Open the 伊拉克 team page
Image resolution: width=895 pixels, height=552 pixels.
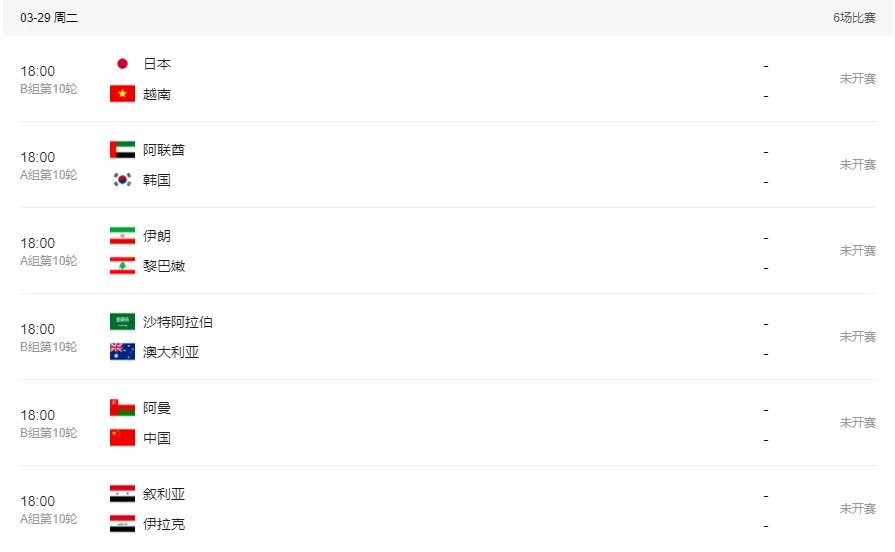coord(164,524)
